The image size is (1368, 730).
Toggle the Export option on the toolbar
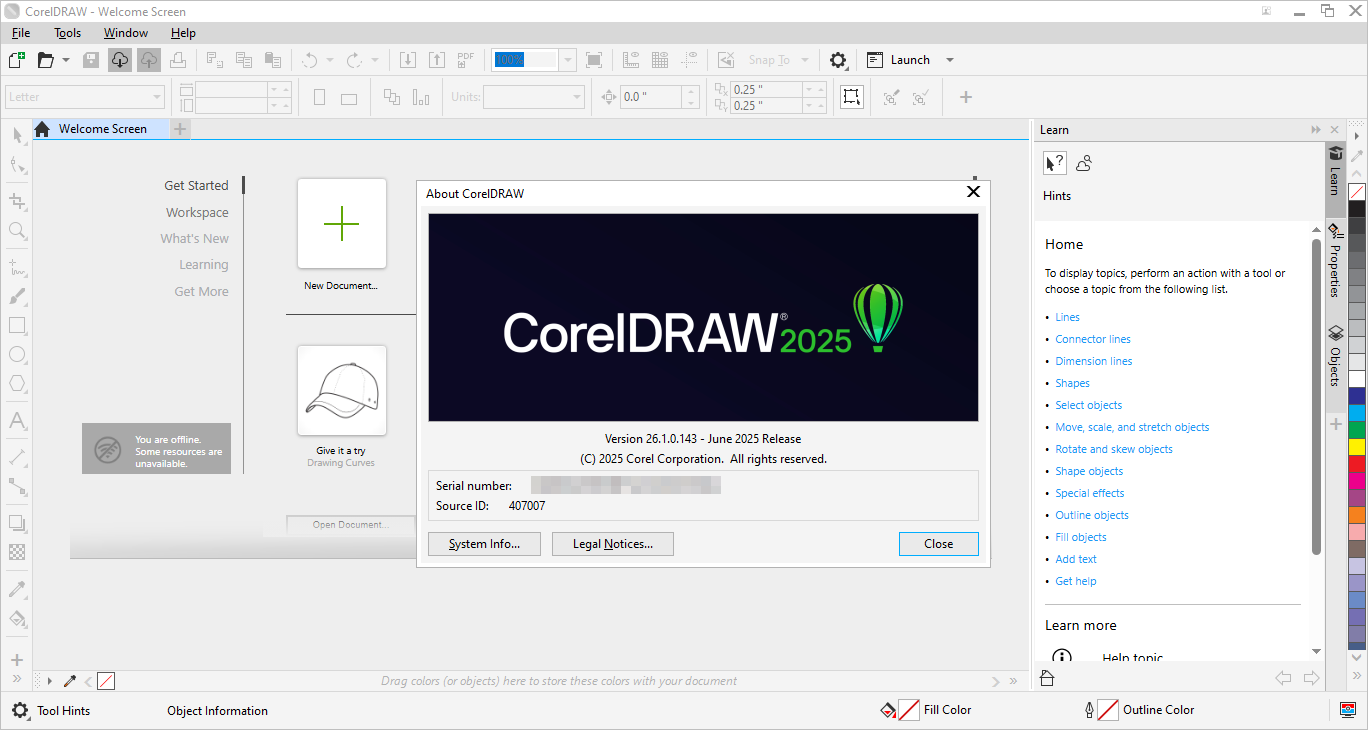(437, 60)
